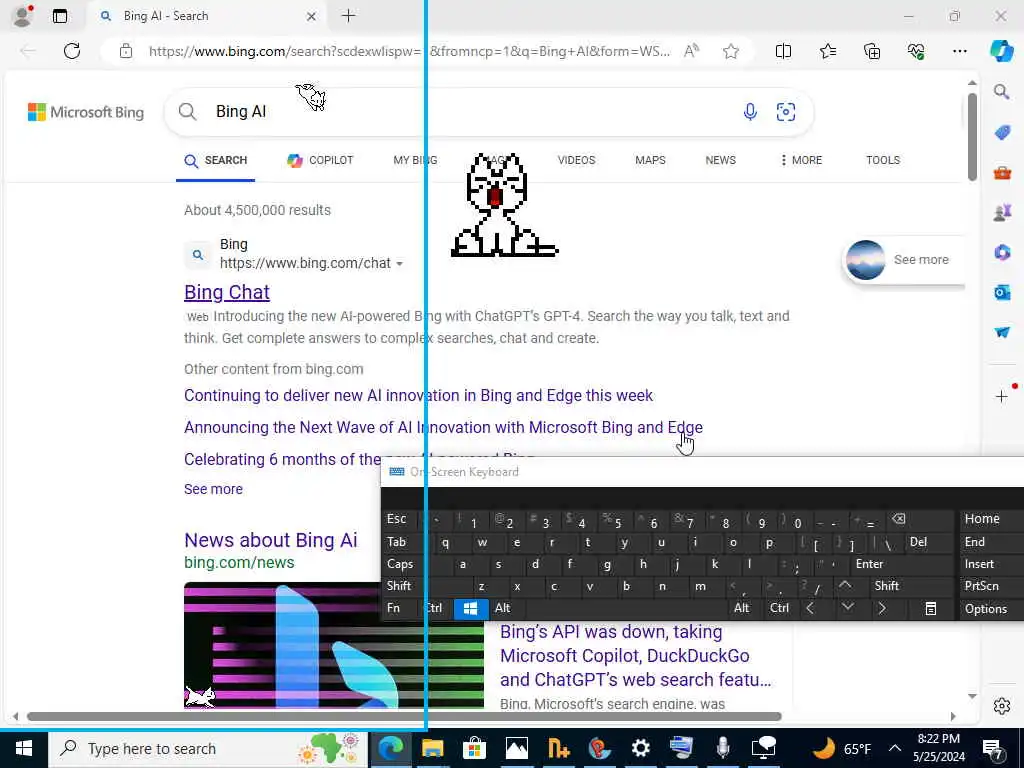Screen dimensions: 1024x768
Task: Select the SEARCH tab
Action: (216, 160)
